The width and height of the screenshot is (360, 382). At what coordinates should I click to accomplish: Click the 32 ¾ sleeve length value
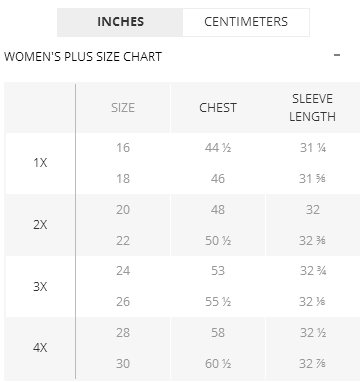313,271
